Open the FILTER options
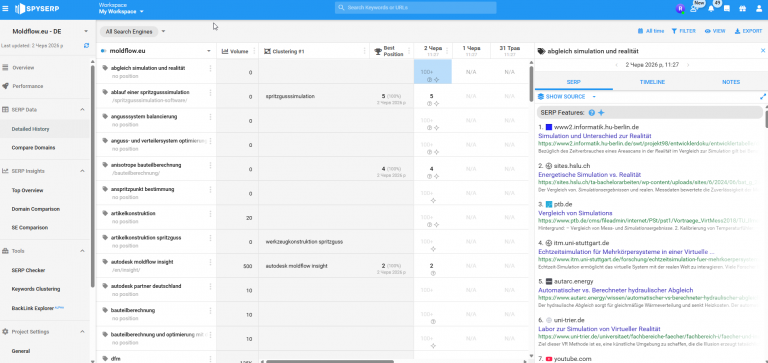This screenshot has width=768, height=363. click(684, 31)
